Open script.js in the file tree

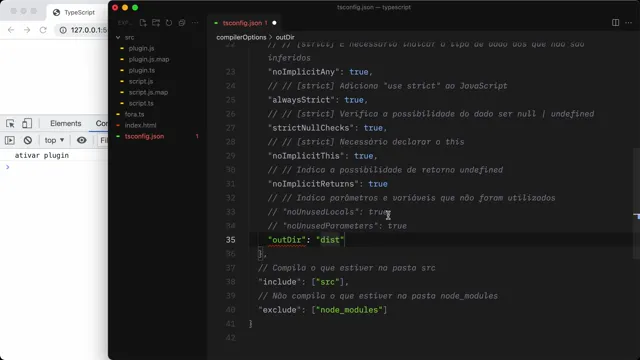(x=141, y=81)
